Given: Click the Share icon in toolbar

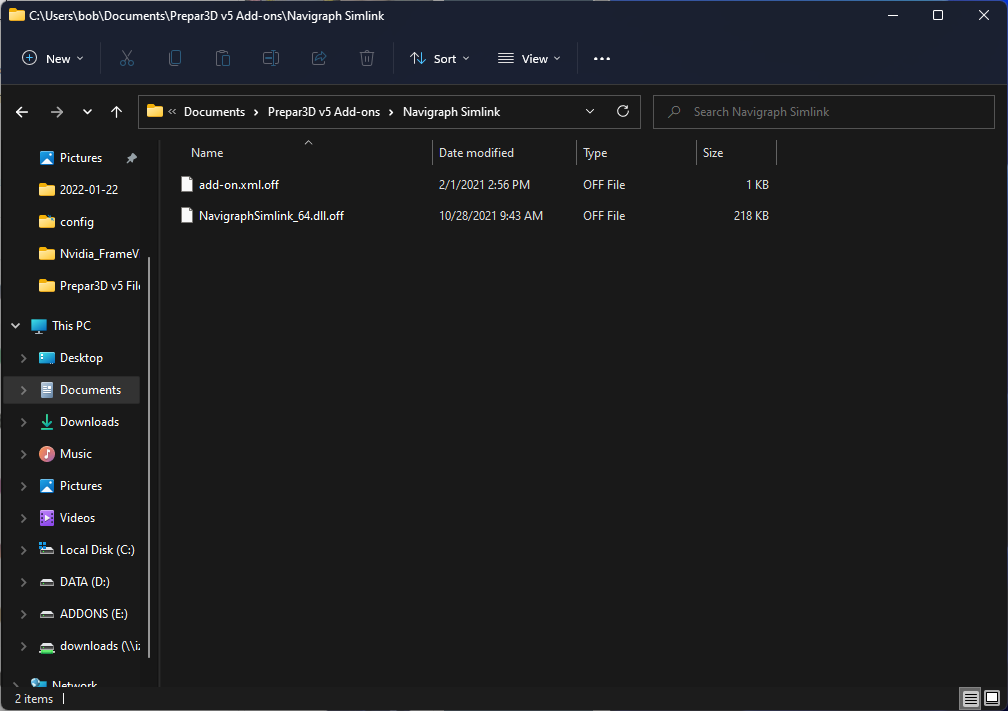Looking at the screenshot, I should pyautogui.click(x=319, y=58).
